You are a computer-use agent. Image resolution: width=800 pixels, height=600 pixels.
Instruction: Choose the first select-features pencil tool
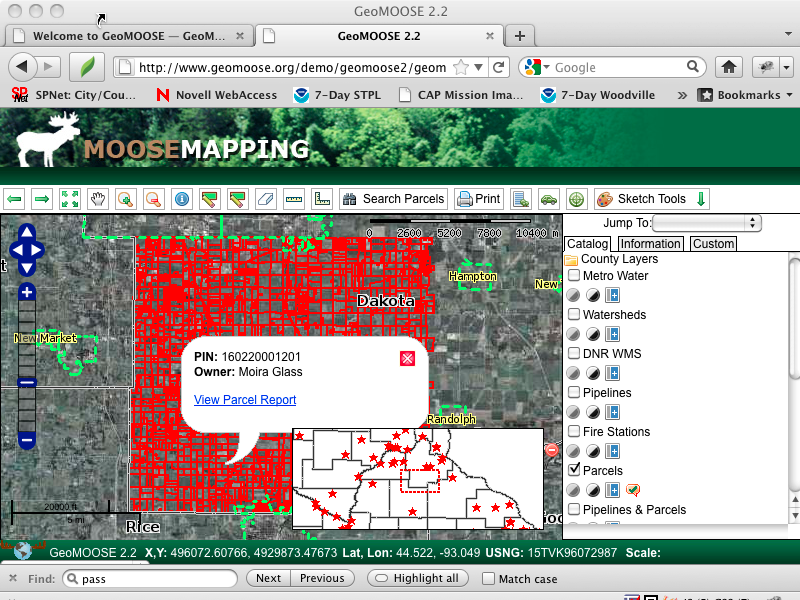[x=210, y=199]
